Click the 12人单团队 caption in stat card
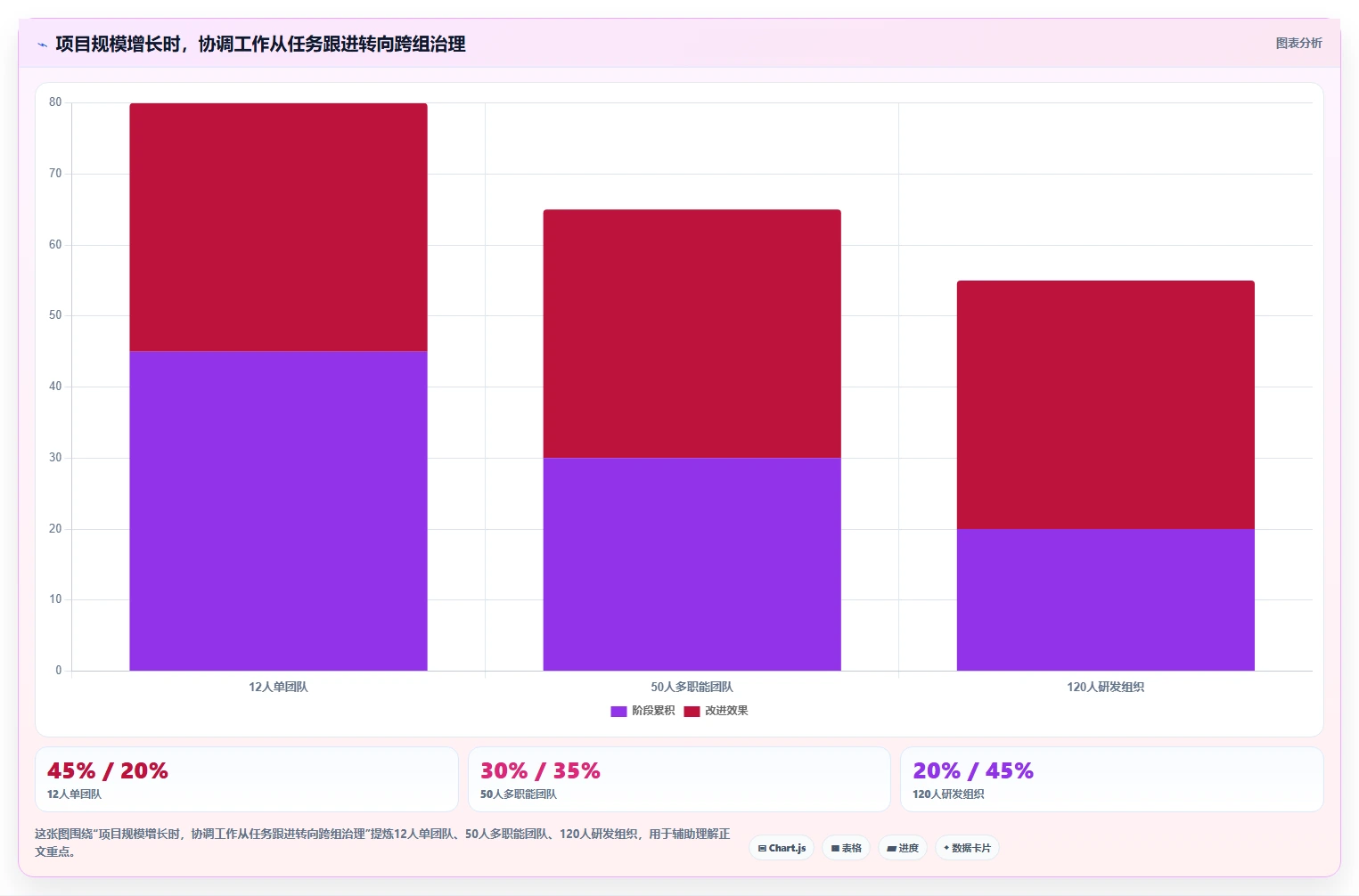 (74, 794)
